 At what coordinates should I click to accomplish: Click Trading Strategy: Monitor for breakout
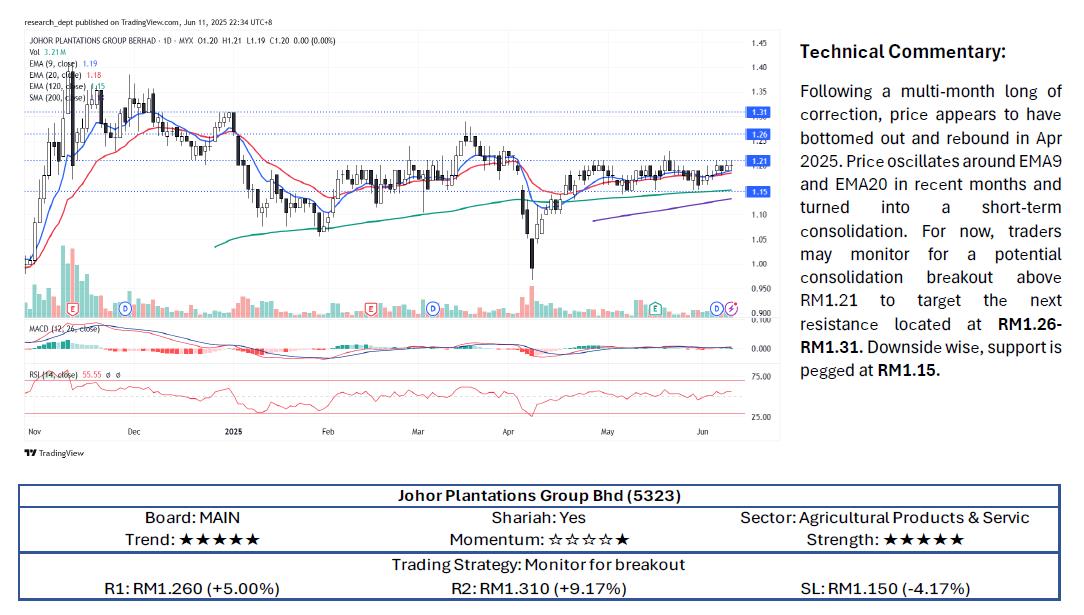pos(539,565)
